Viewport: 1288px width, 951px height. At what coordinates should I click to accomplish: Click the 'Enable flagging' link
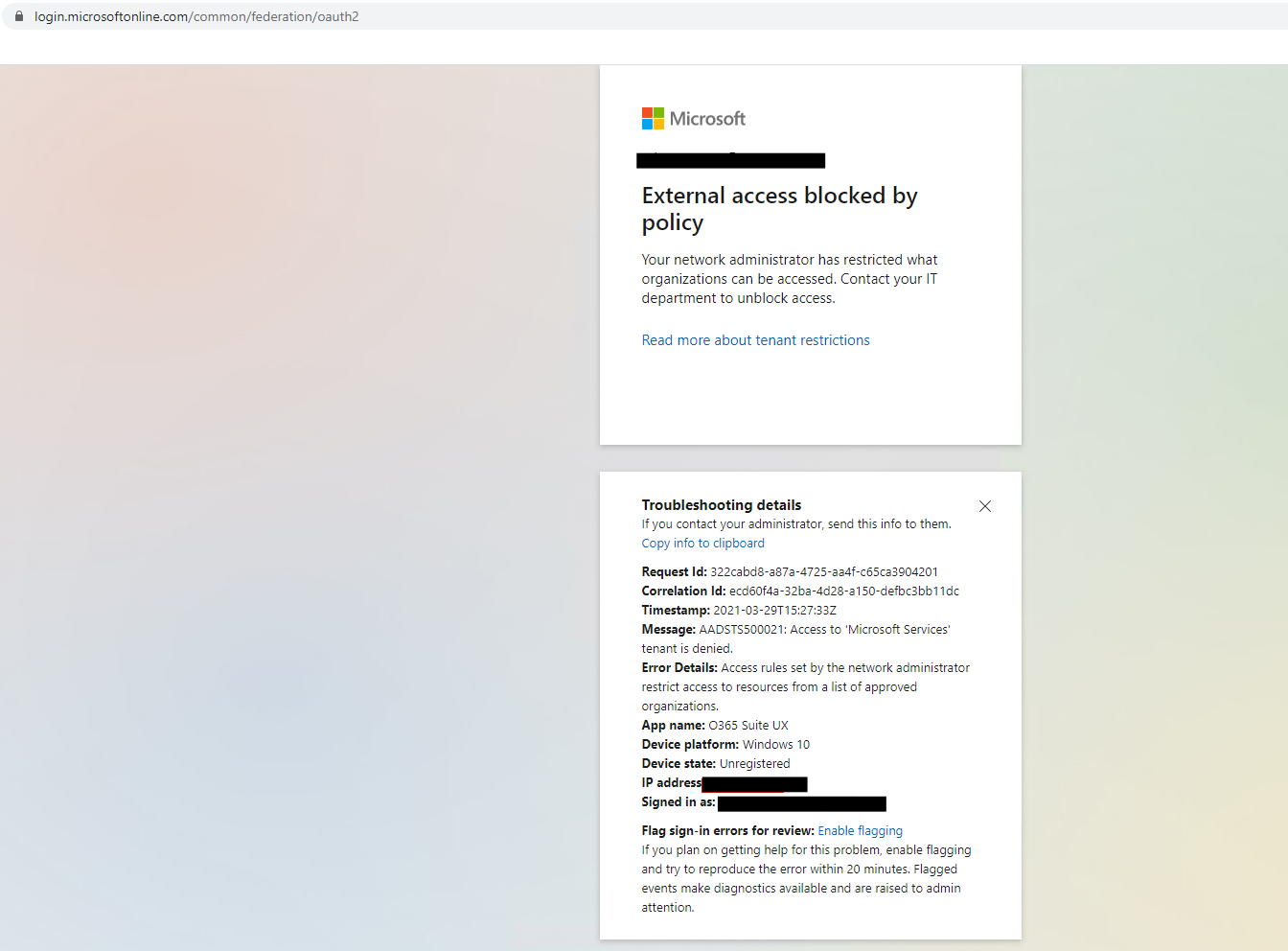[x=860, y=831]
